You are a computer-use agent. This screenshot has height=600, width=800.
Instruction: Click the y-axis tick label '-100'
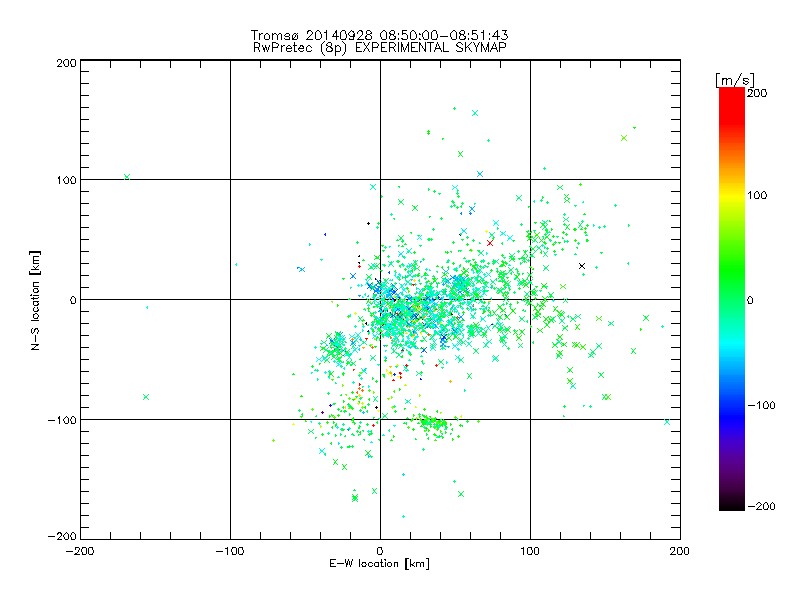coord(62,420)
